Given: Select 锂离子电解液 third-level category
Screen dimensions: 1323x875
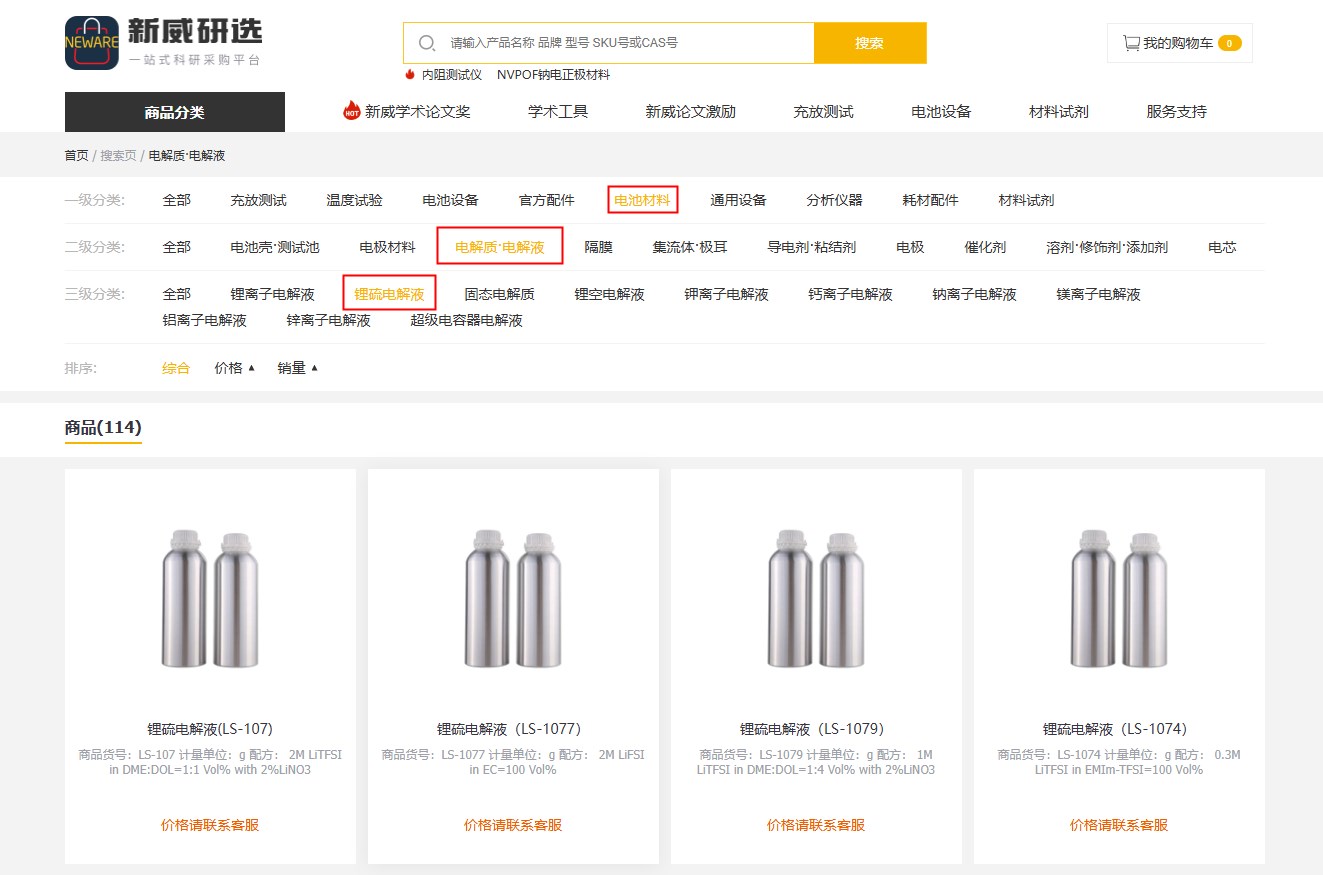Looking at the screenshot, I should (x=272, y=294).
